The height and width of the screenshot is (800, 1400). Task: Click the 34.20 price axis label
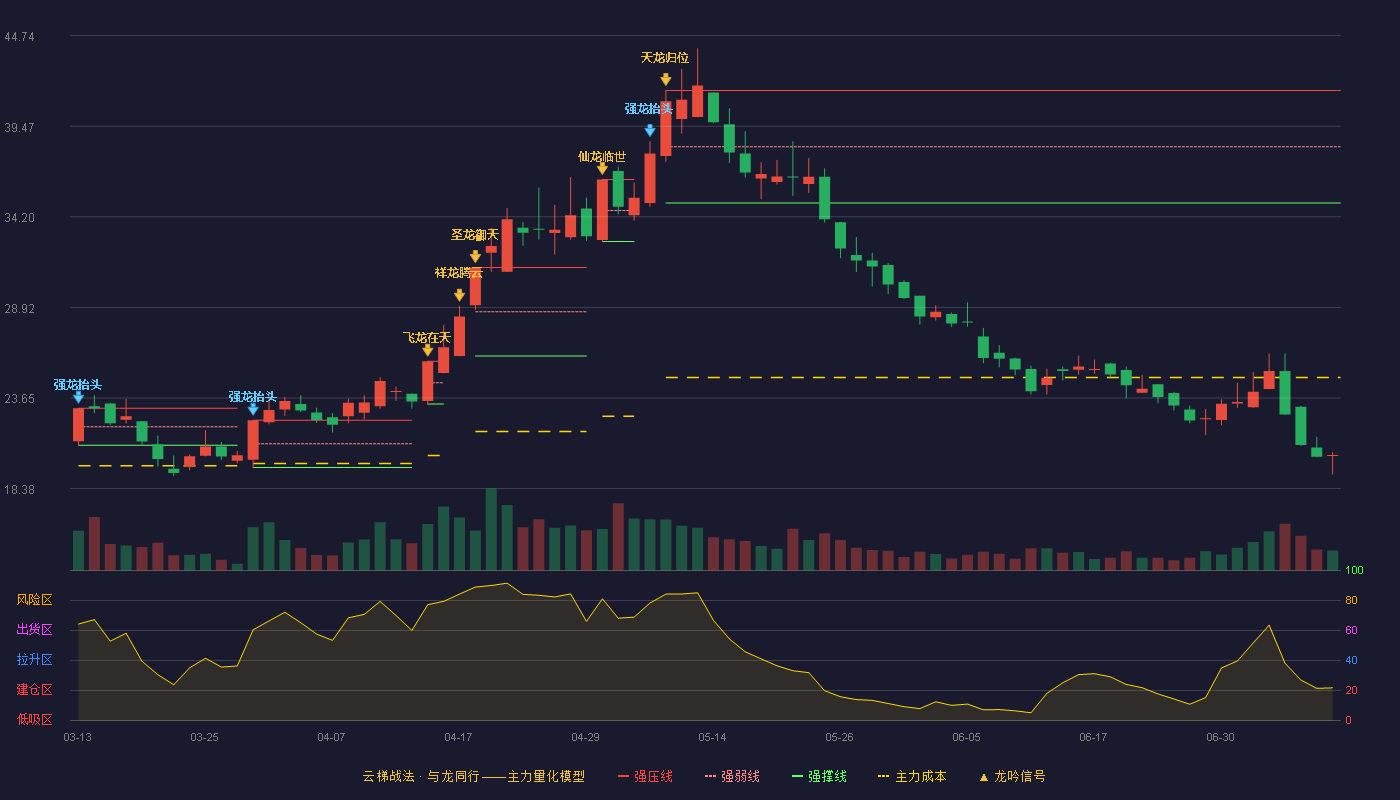[x=20, y=218]
